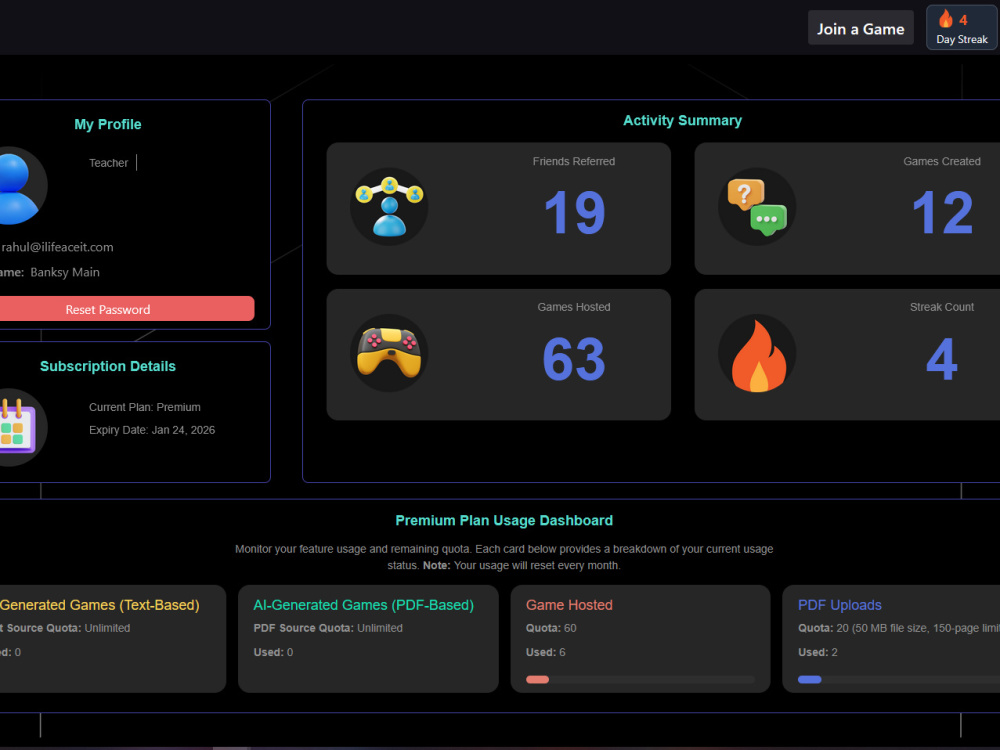Click the Streak Count label

[942, 307]
